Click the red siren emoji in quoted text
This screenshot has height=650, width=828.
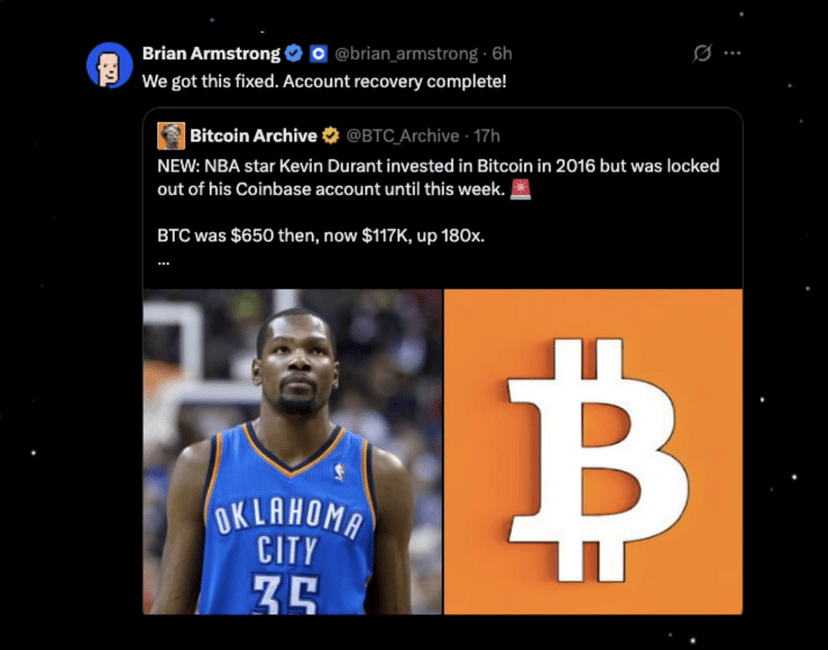click(521, 189)
